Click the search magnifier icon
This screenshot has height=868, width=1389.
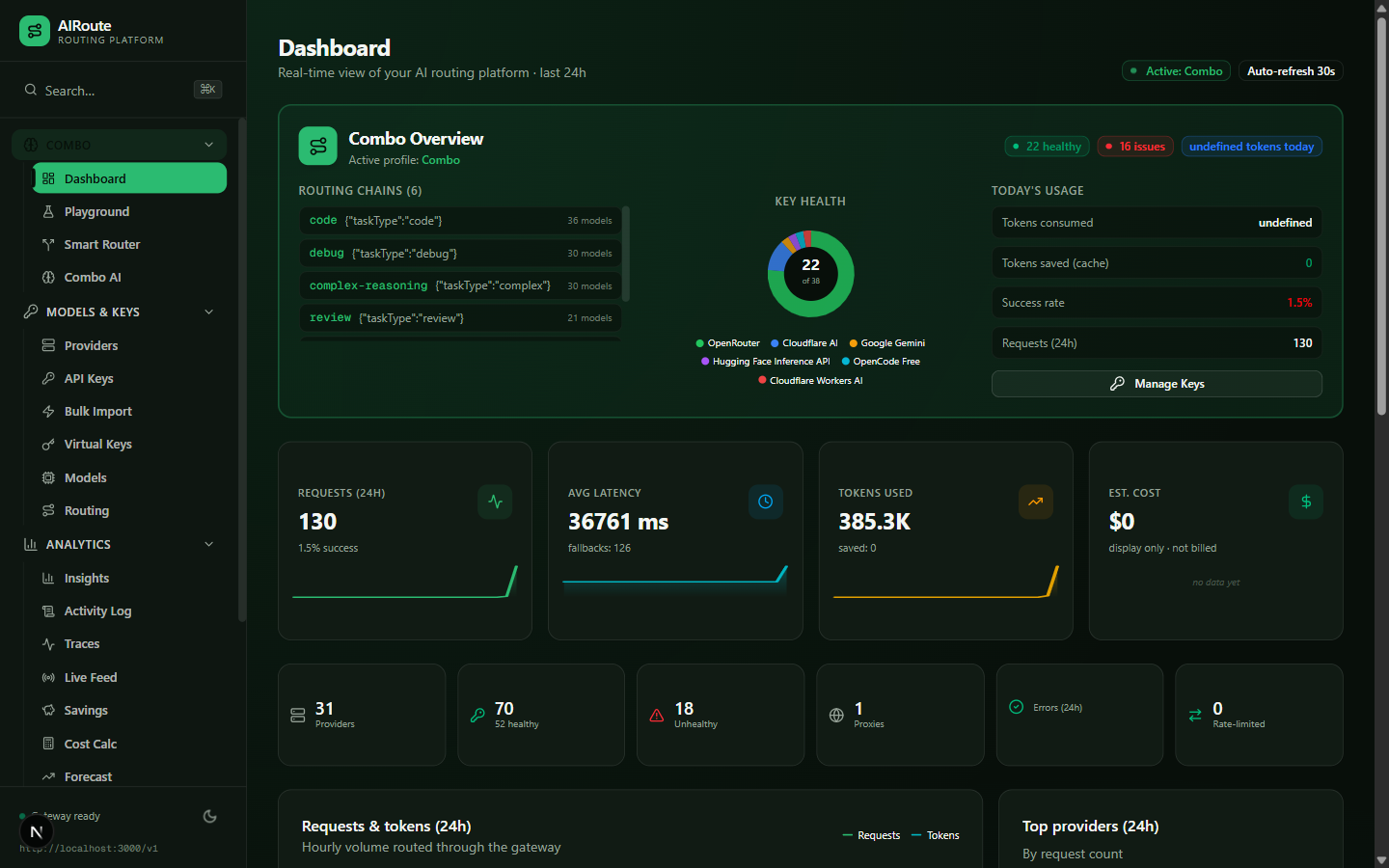click(x=31, y=90)
